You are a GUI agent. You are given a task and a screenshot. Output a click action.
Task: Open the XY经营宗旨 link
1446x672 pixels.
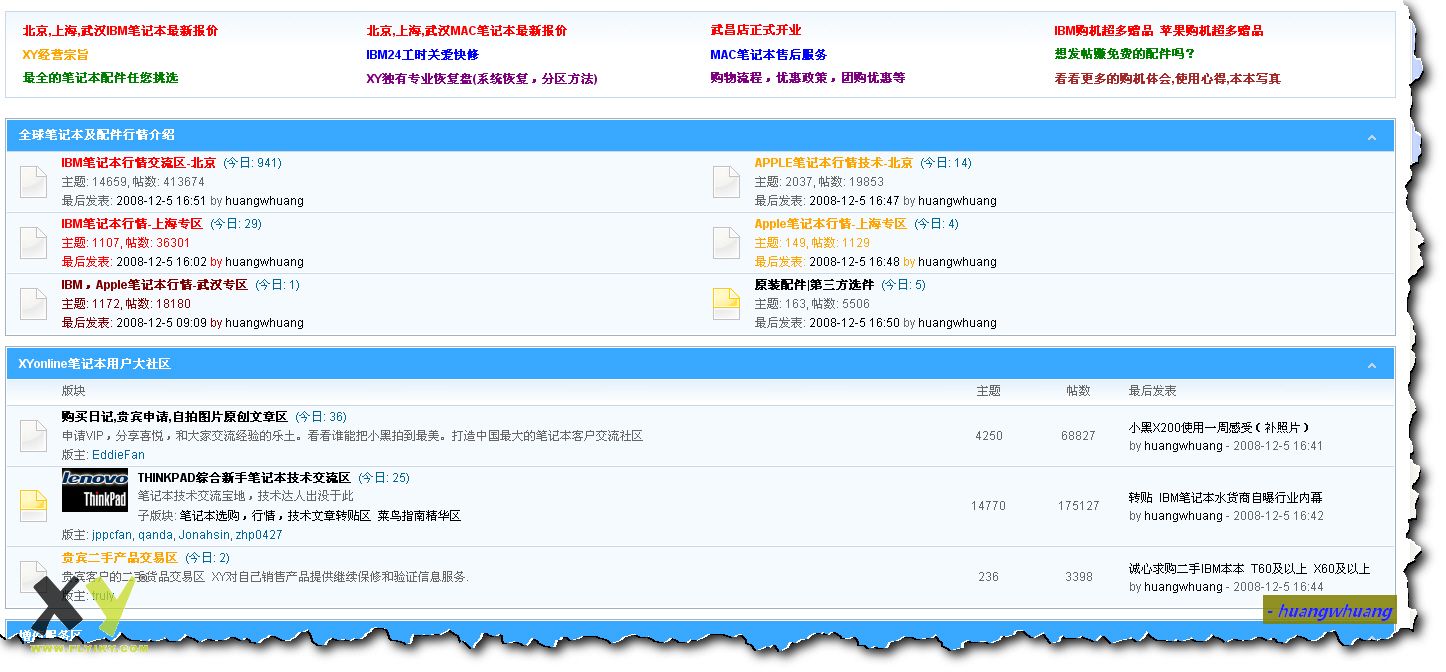55,55
